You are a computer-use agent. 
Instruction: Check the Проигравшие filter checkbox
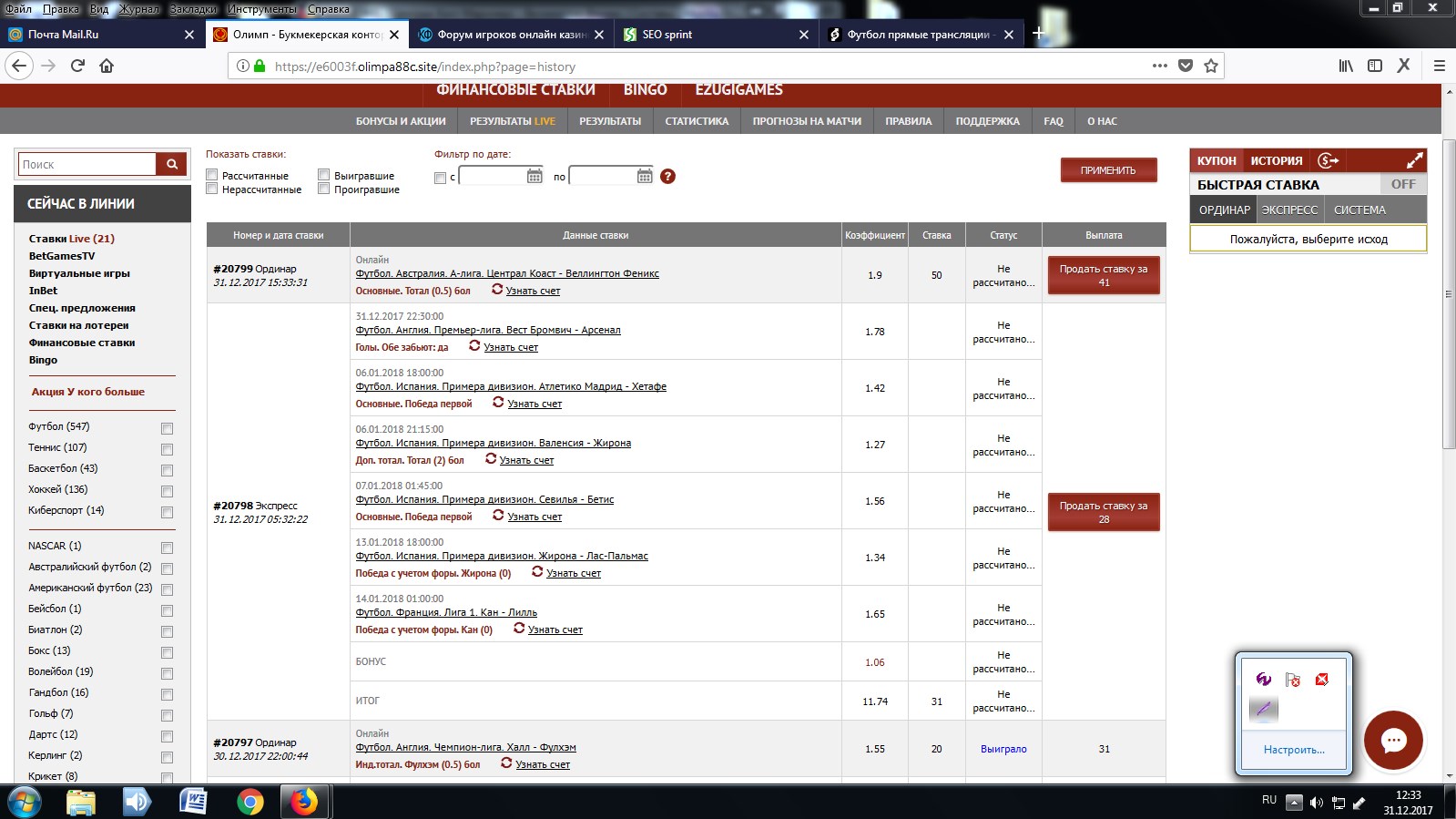point(323,189)
